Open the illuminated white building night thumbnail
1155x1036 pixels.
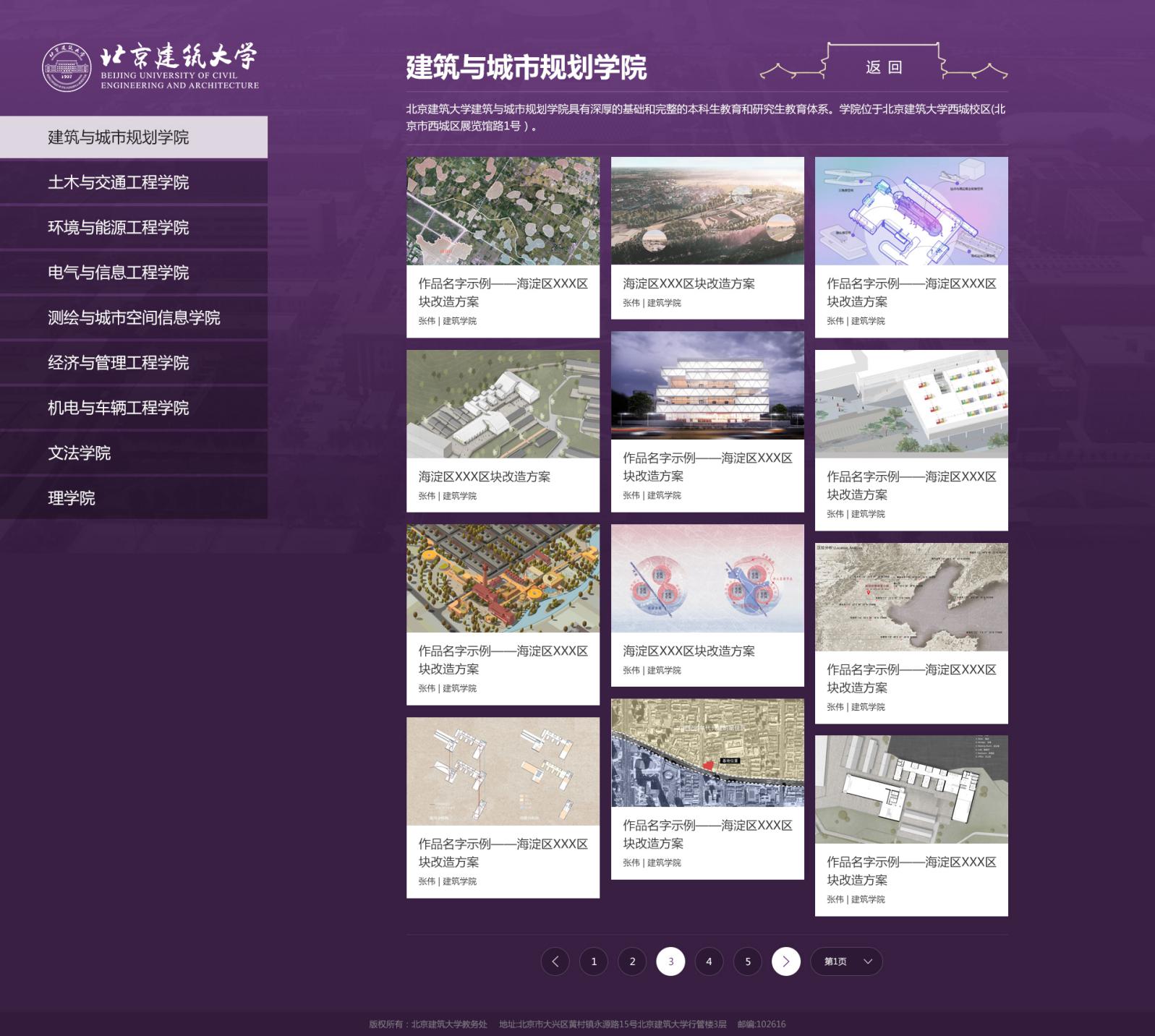click(x=707, y=385)
